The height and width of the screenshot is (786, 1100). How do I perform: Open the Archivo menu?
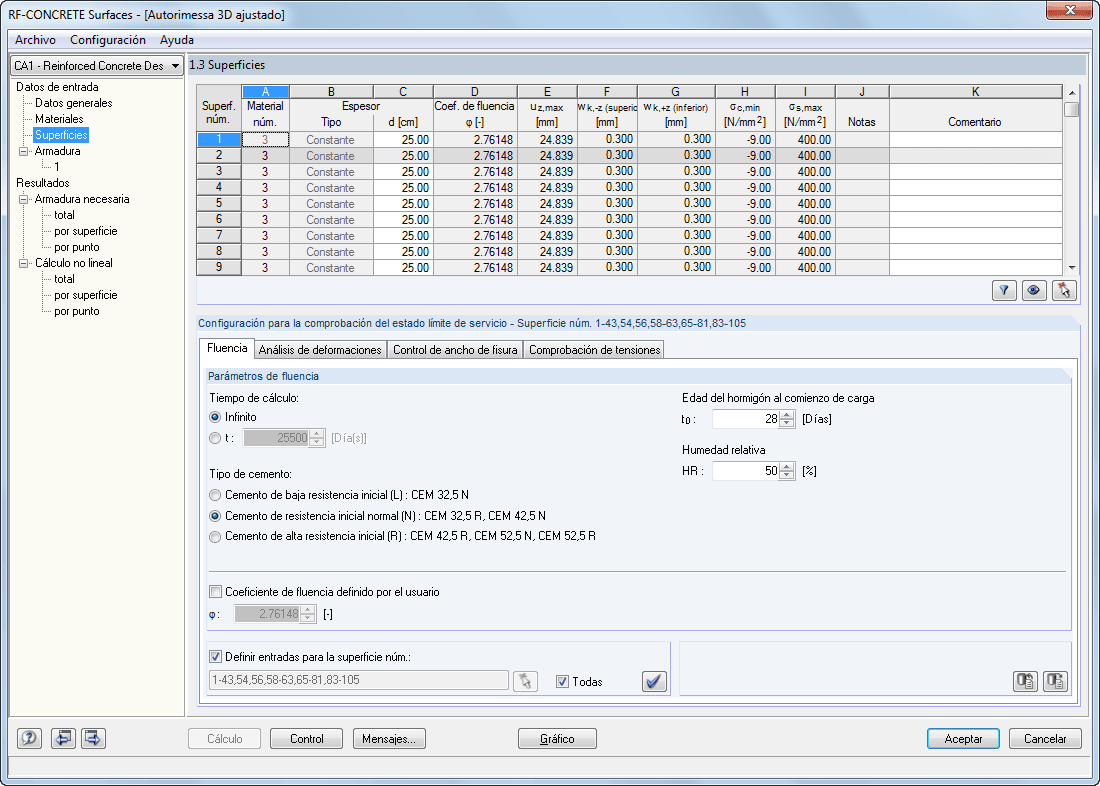[35, 40]
